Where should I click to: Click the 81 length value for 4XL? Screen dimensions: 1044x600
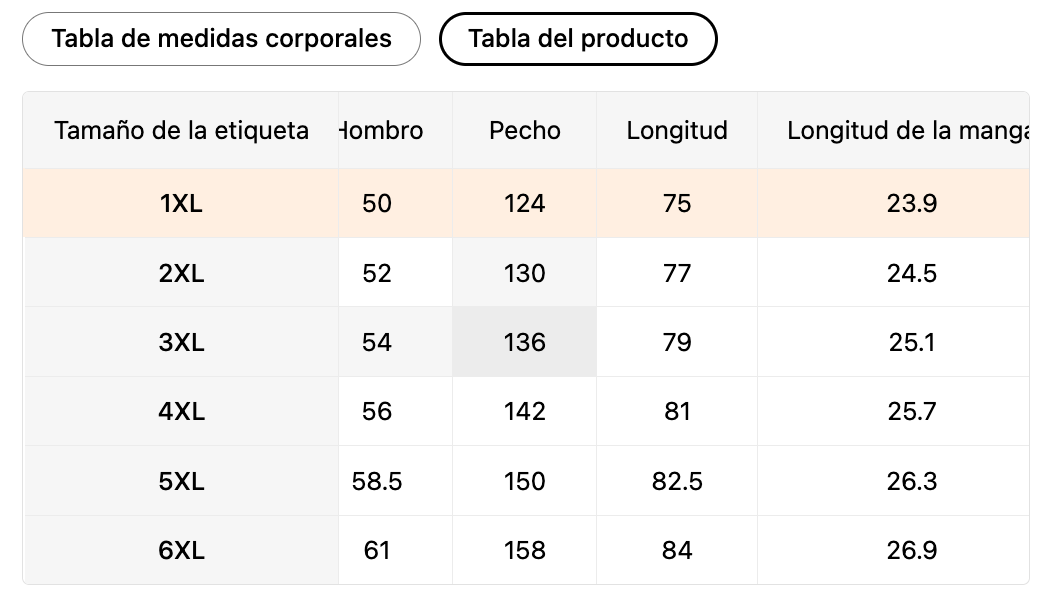coord(677,411)
